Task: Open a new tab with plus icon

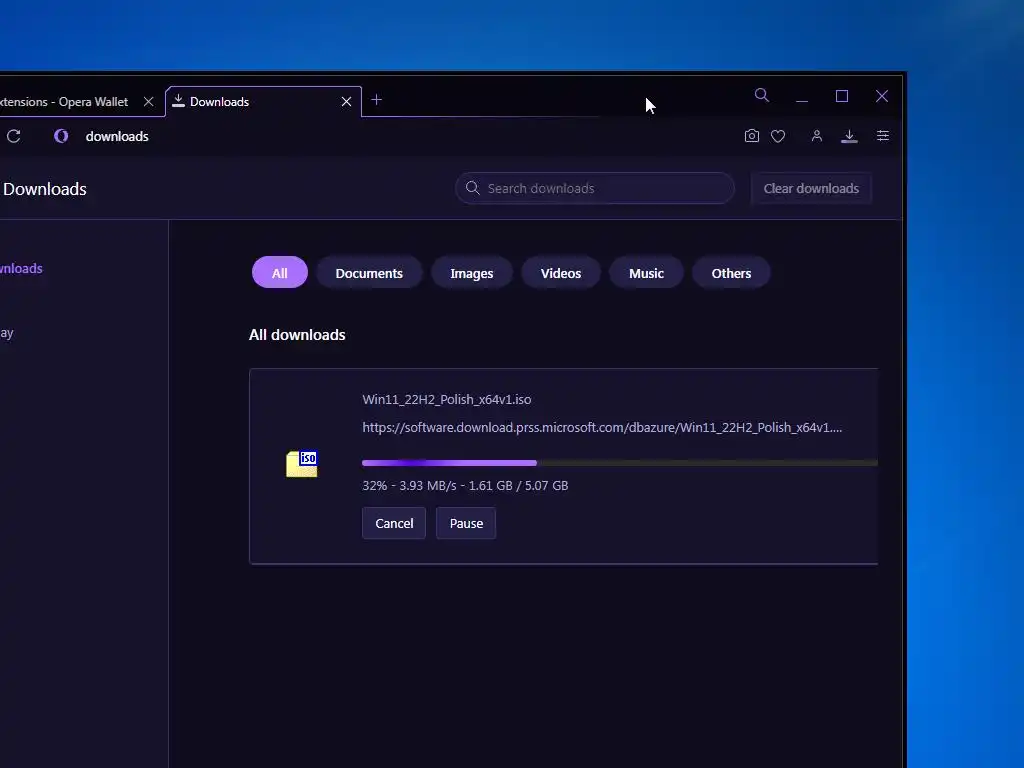Action: [x=376, y=100]
